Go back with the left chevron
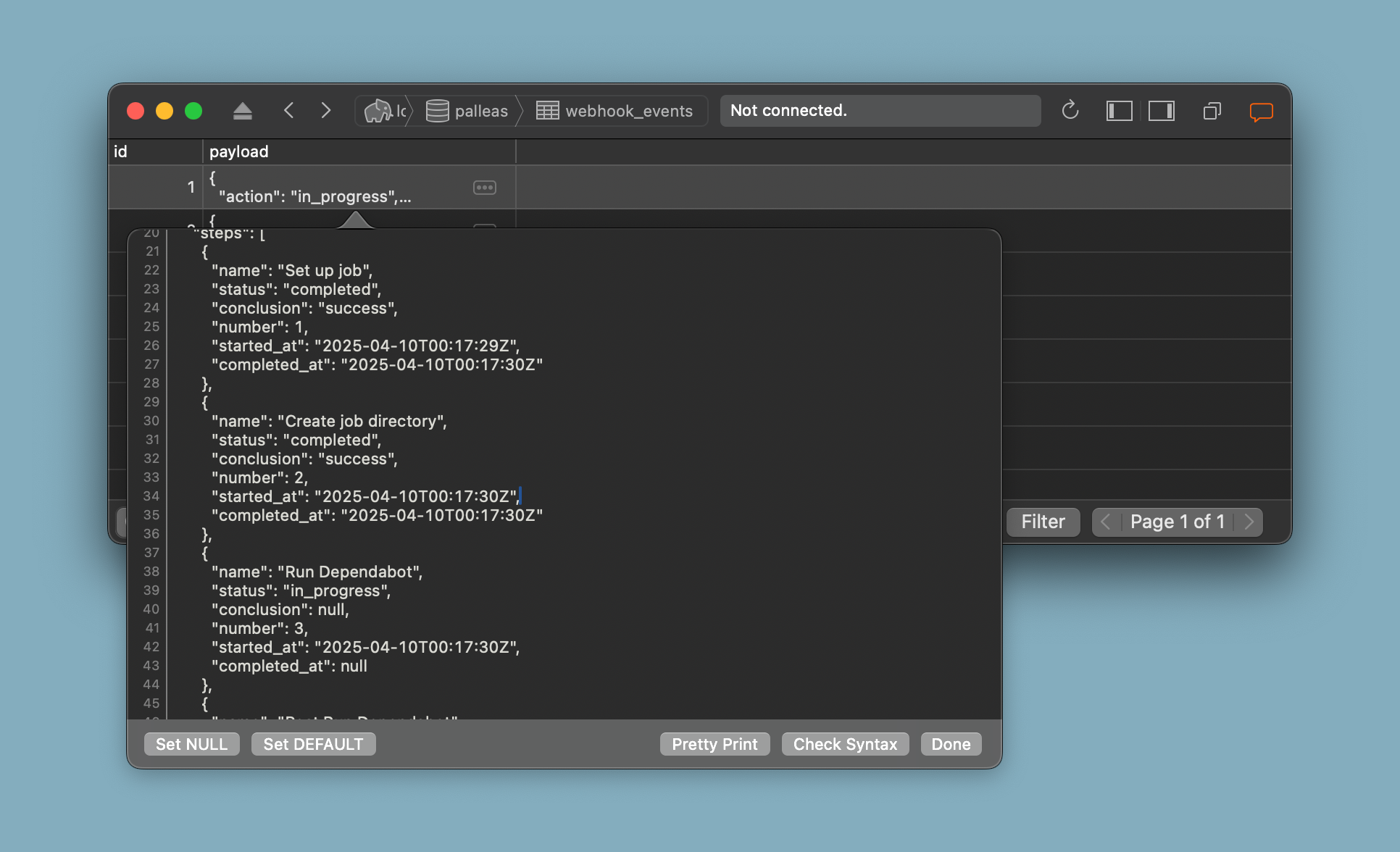The image size is (1400, 852). pos(289,111)
